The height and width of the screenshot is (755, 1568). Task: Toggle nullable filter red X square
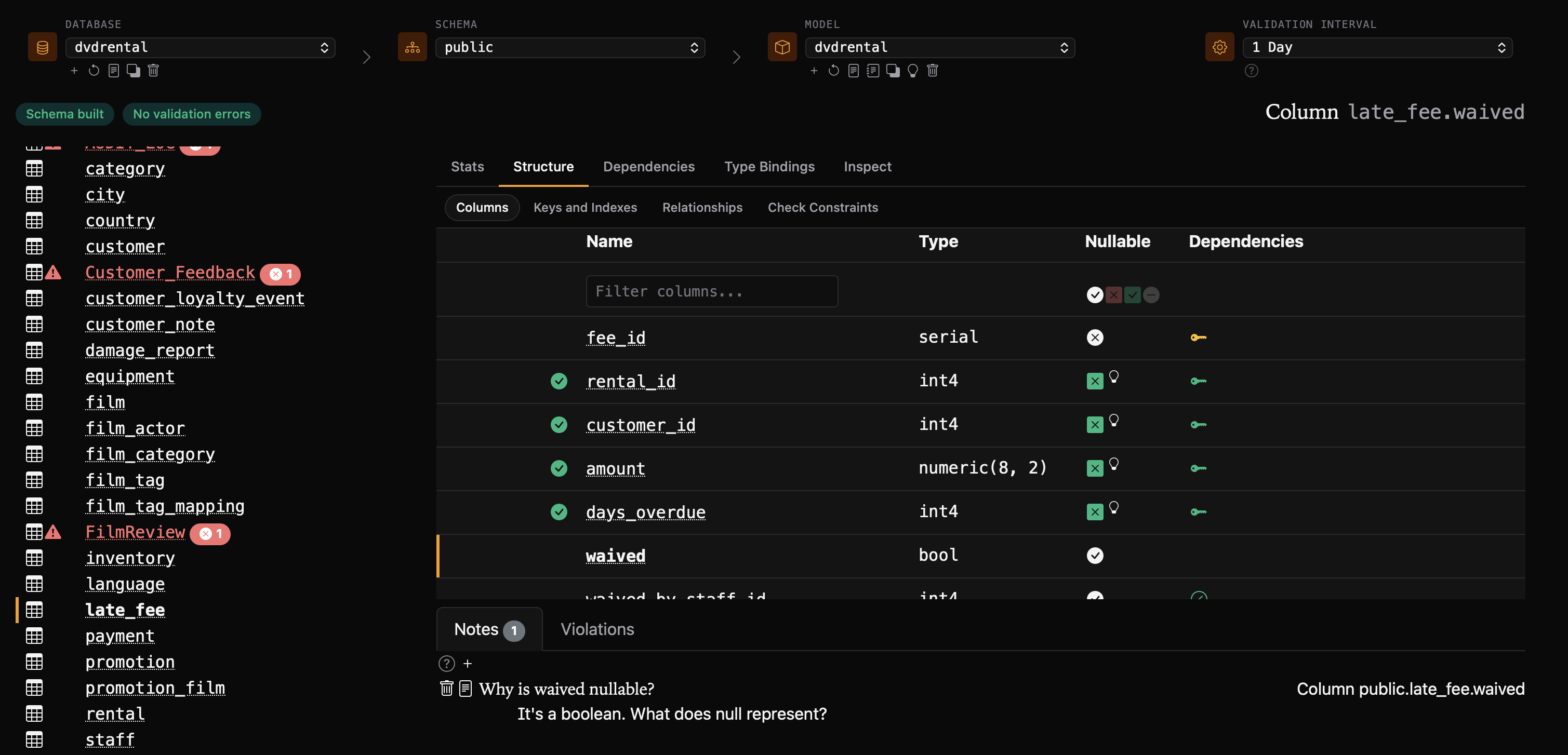tap(1114, 295)
